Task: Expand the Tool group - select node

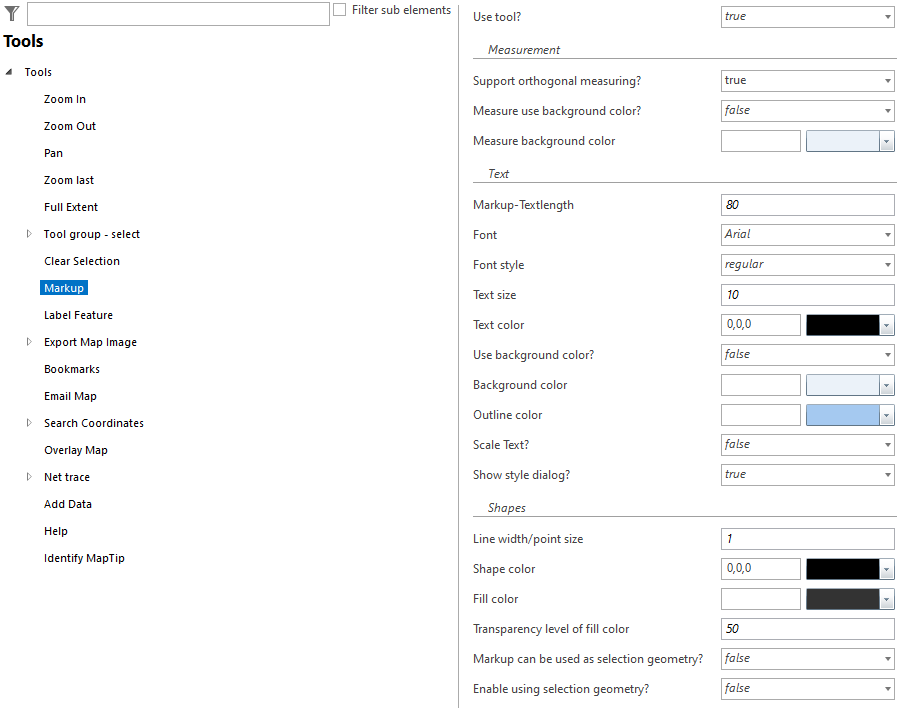Action: tap(29, 233)
